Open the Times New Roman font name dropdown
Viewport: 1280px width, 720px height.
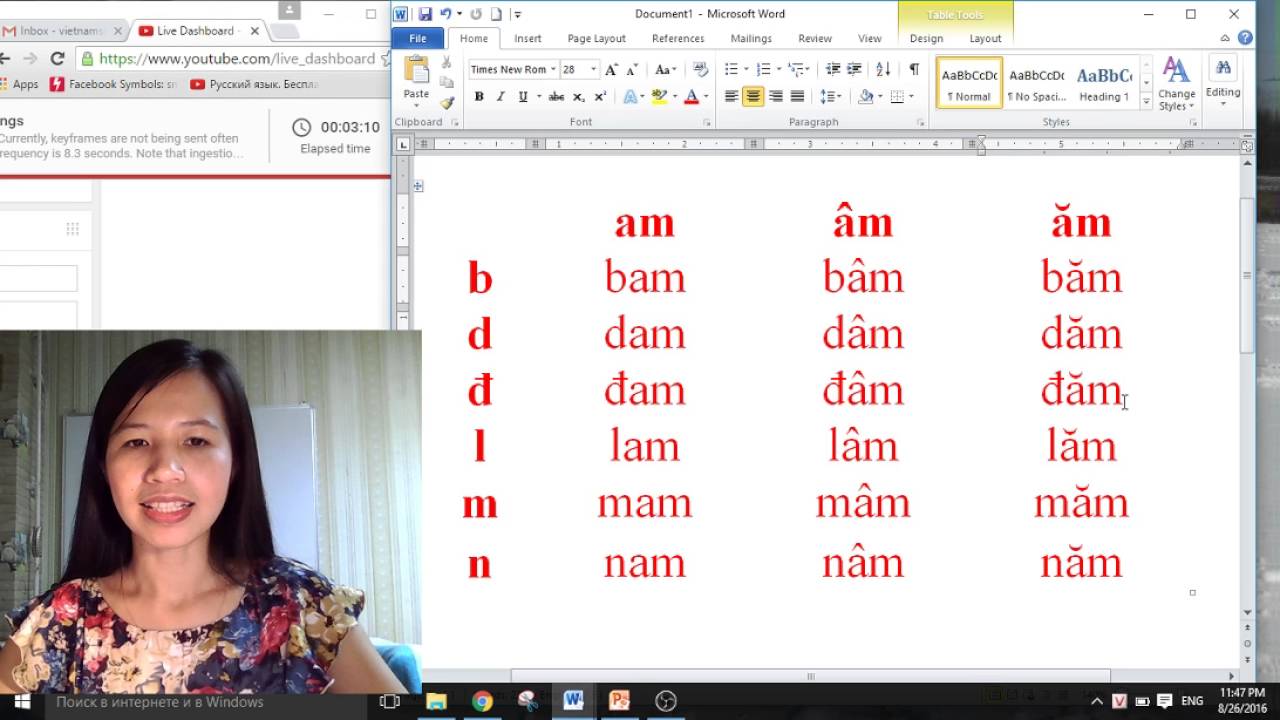pos(553,69)
